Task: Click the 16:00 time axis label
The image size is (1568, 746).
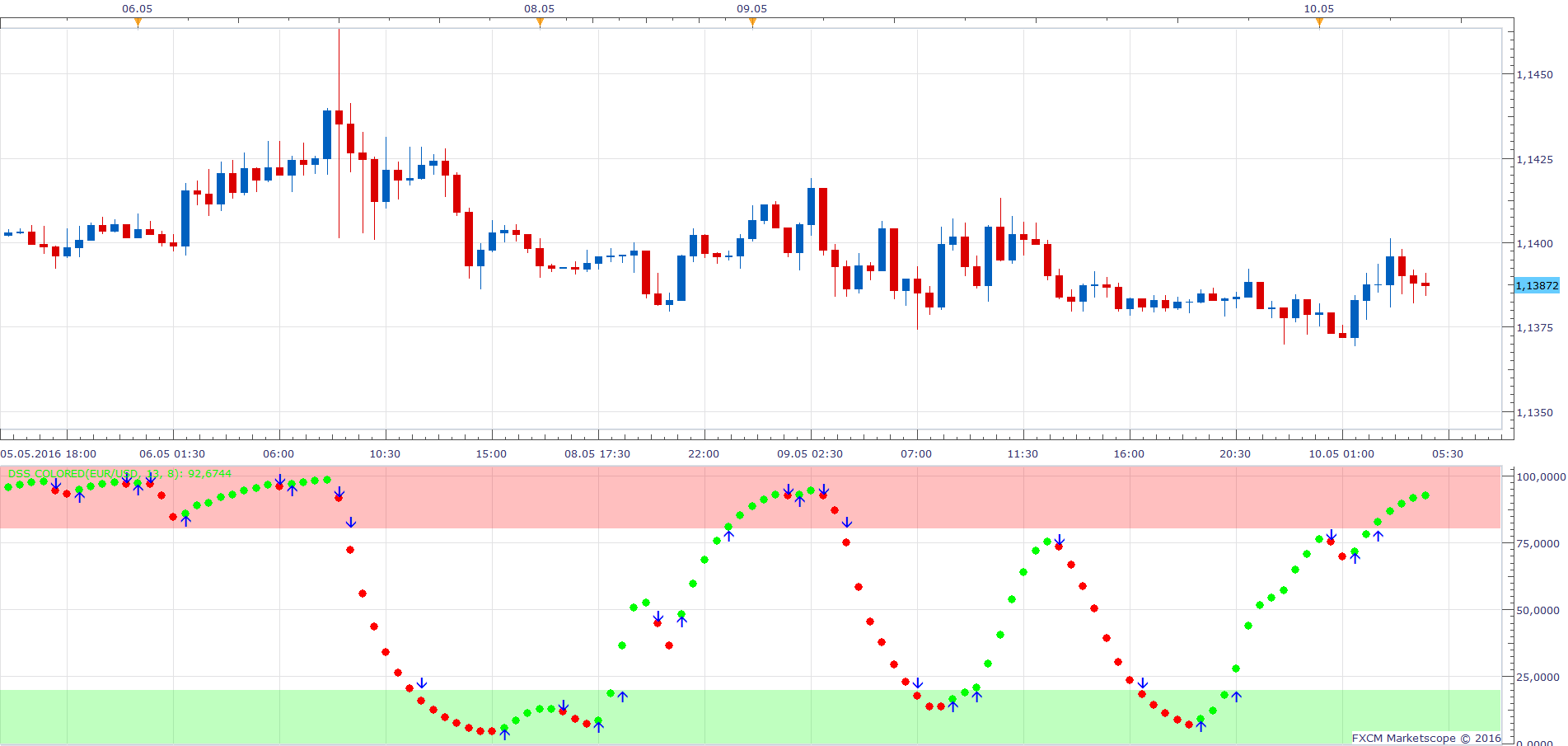Action: (x=1129, y=454)
